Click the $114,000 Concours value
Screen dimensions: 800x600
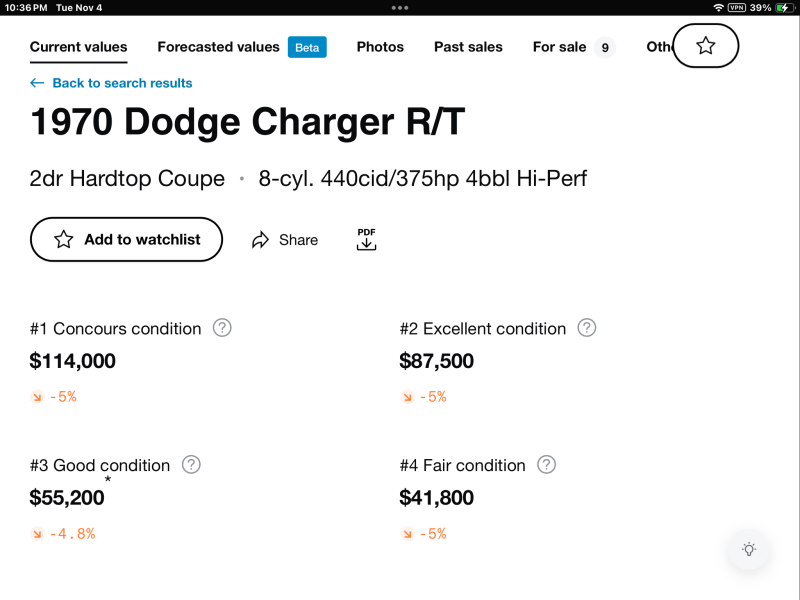pos(73,361)
